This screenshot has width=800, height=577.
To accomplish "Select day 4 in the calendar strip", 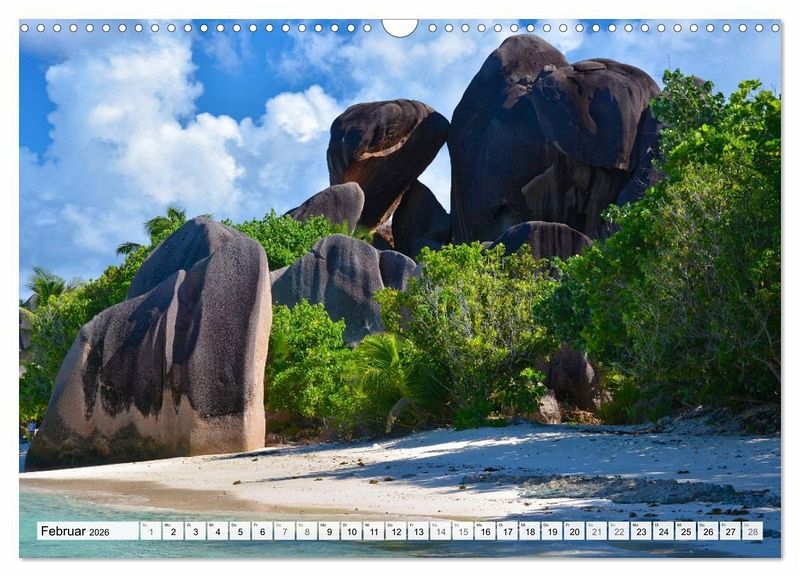I will coord(217,531).
